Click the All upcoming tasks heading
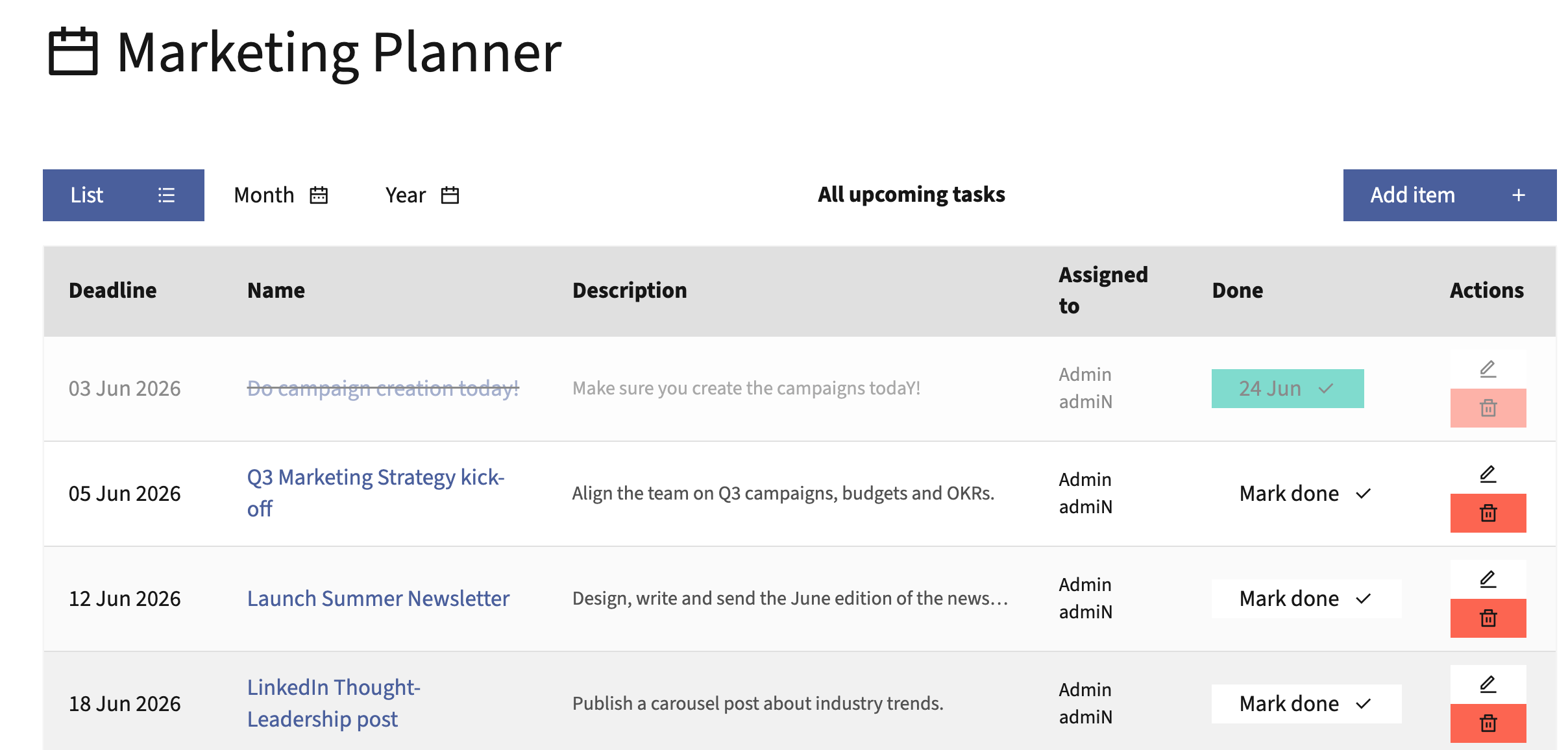Screen dimensions: 1568x750 click(x=911, y=195)
